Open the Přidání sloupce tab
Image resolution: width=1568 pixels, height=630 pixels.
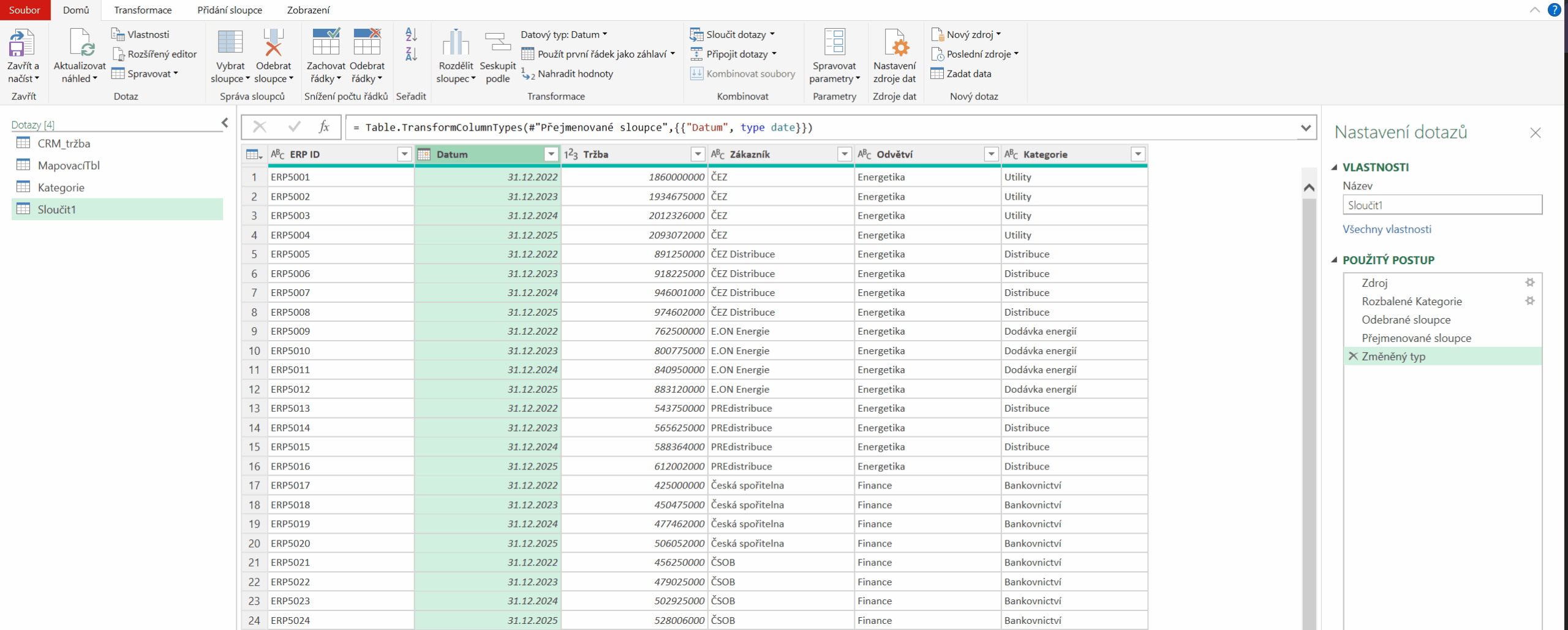229,10
